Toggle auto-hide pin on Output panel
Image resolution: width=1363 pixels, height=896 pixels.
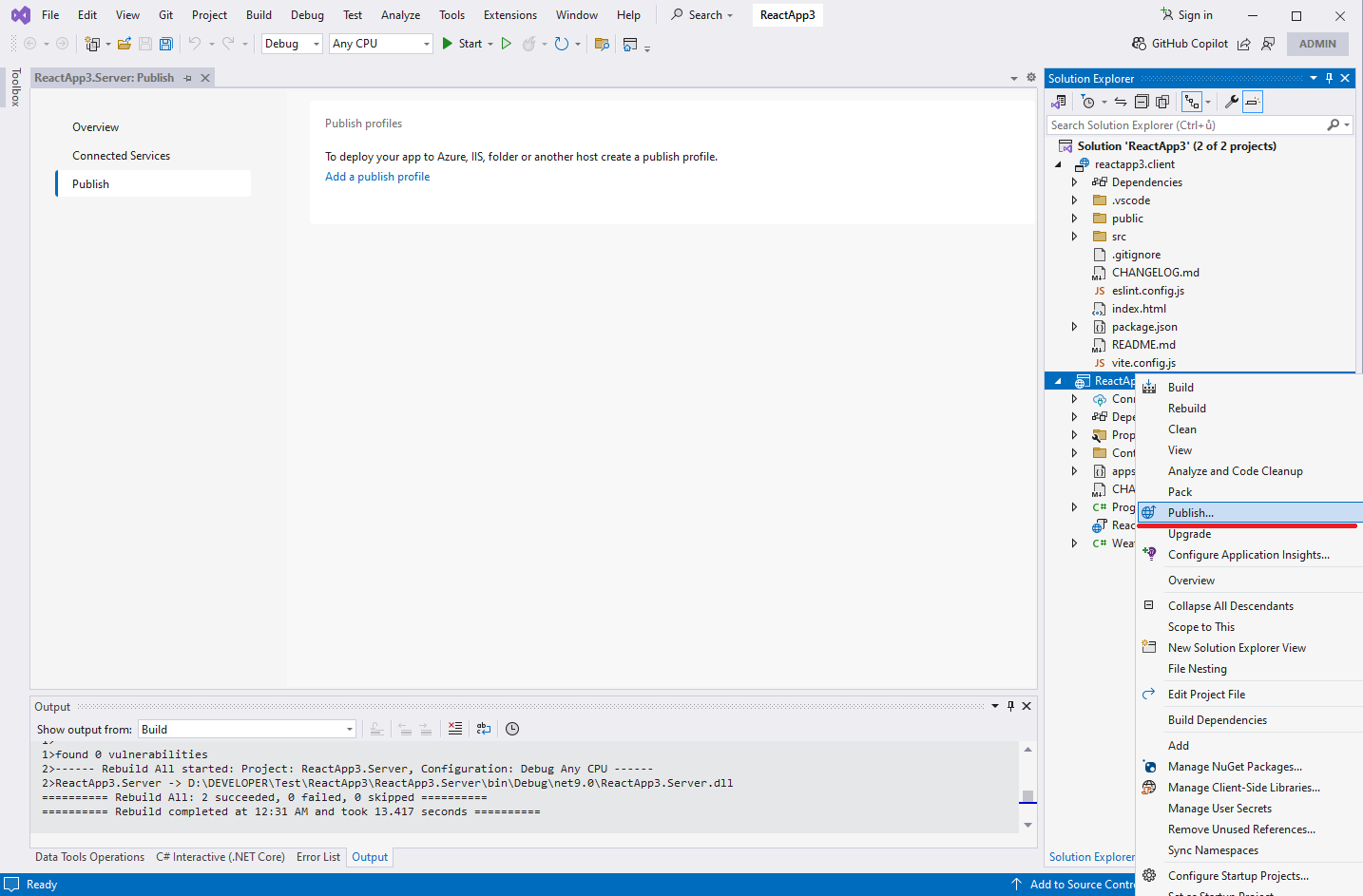(1010, 706)
